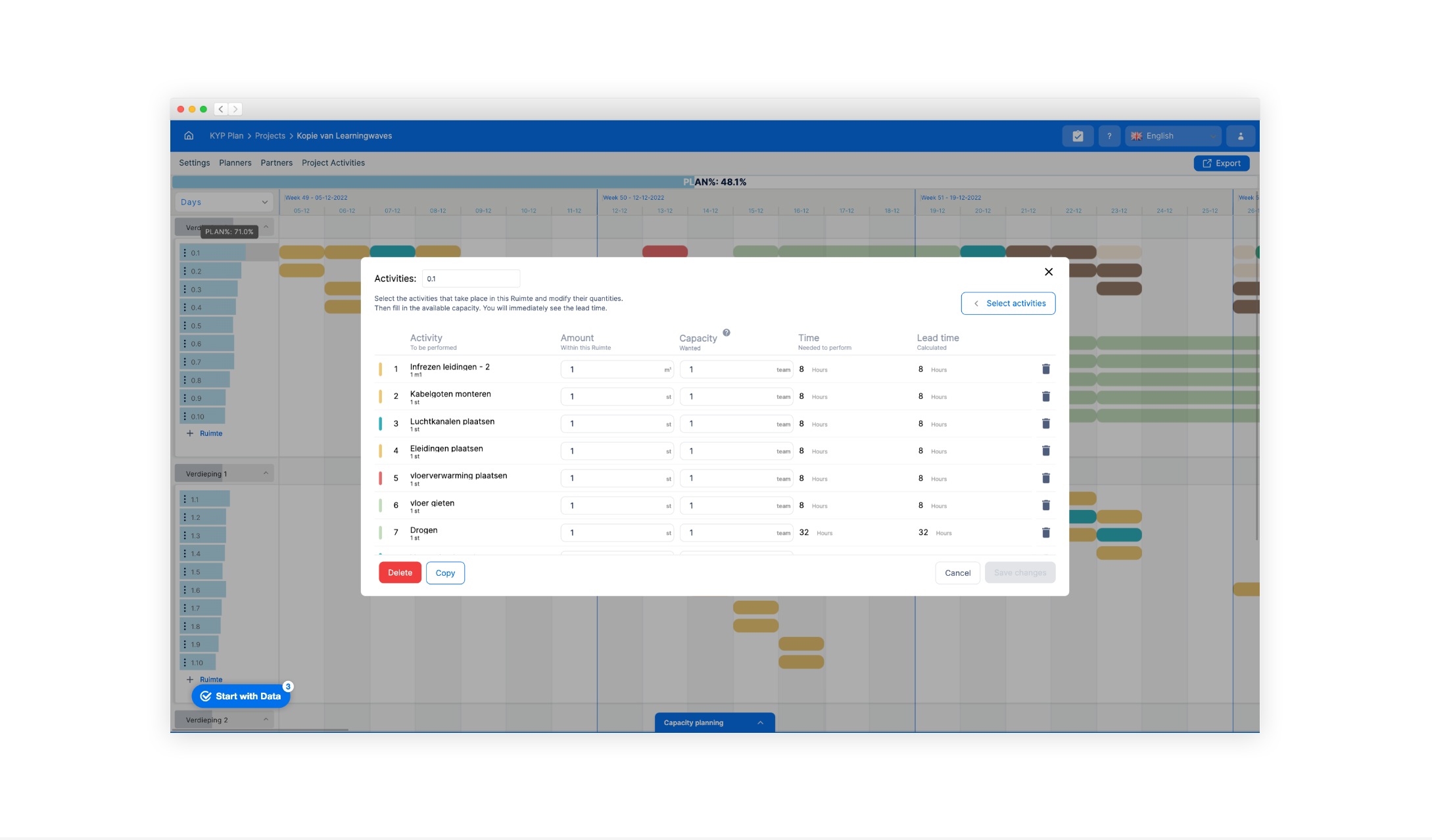This screenshot has height=840, width=1432.
Task: Click the Activities name input field
Action: click(x=470, y=279)
